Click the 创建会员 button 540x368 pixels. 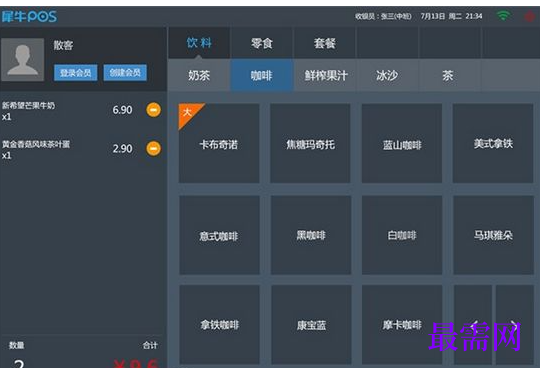point(125,73)
